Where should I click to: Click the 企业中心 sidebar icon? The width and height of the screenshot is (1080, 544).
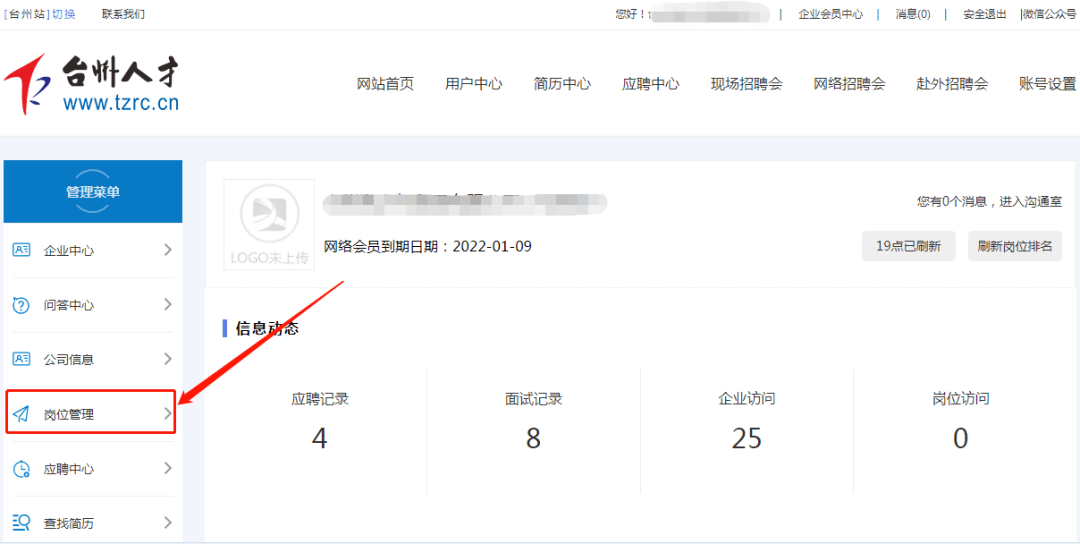point(22,250)
